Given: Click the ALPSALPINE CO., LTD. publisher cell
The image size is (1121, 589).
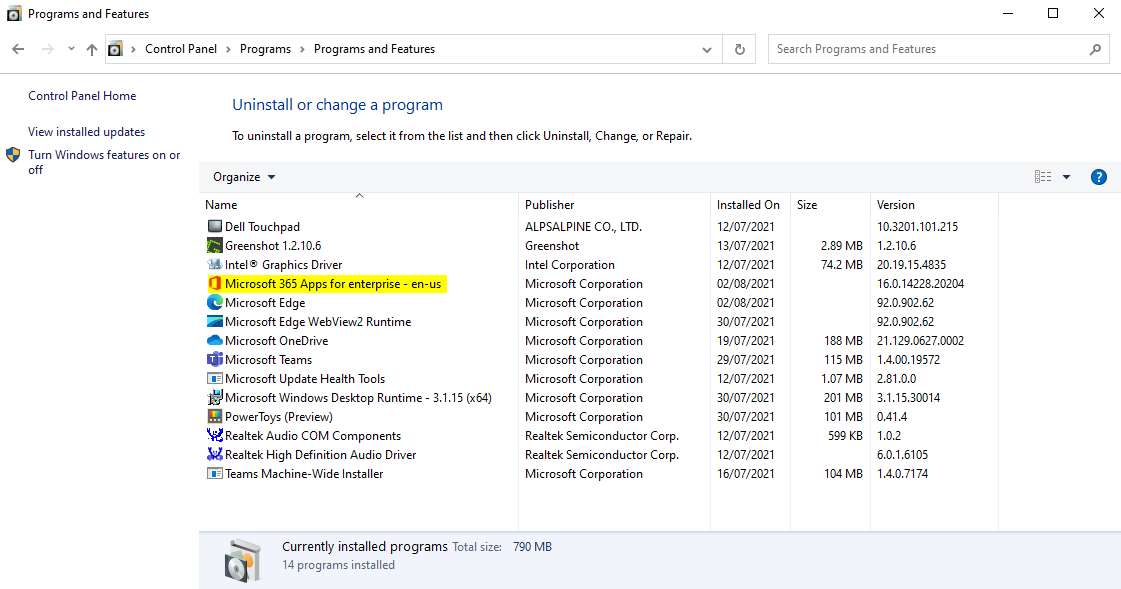Looking at the screenshot, I should click(x=583, y=227).
